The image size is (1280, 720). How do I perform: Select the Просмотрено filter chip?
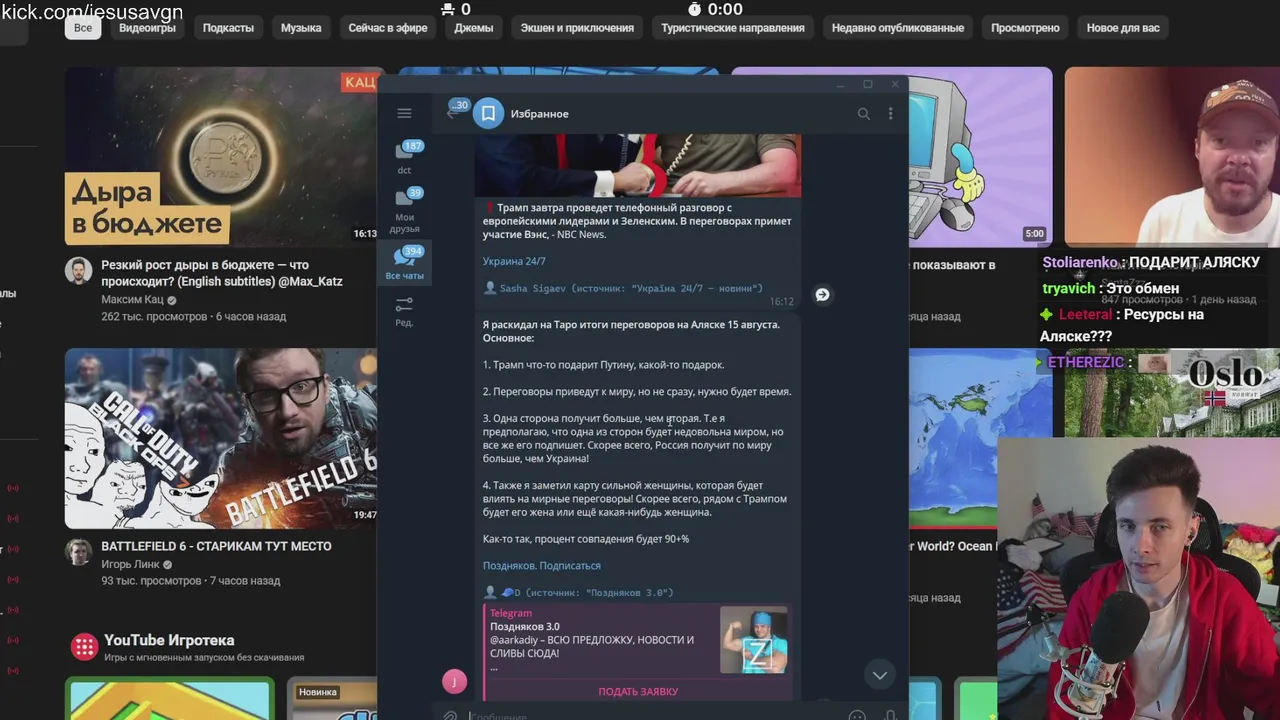[1025, 28]
